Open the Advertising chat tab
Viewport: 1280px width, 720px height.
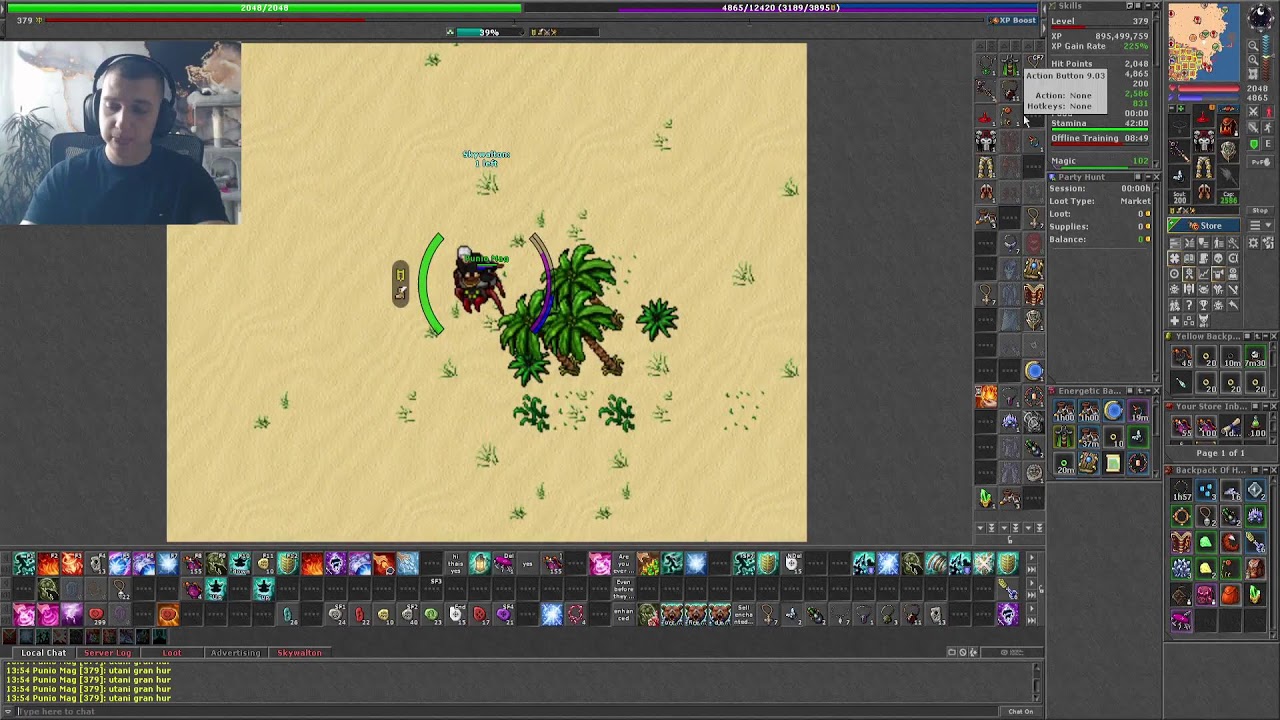235,653
